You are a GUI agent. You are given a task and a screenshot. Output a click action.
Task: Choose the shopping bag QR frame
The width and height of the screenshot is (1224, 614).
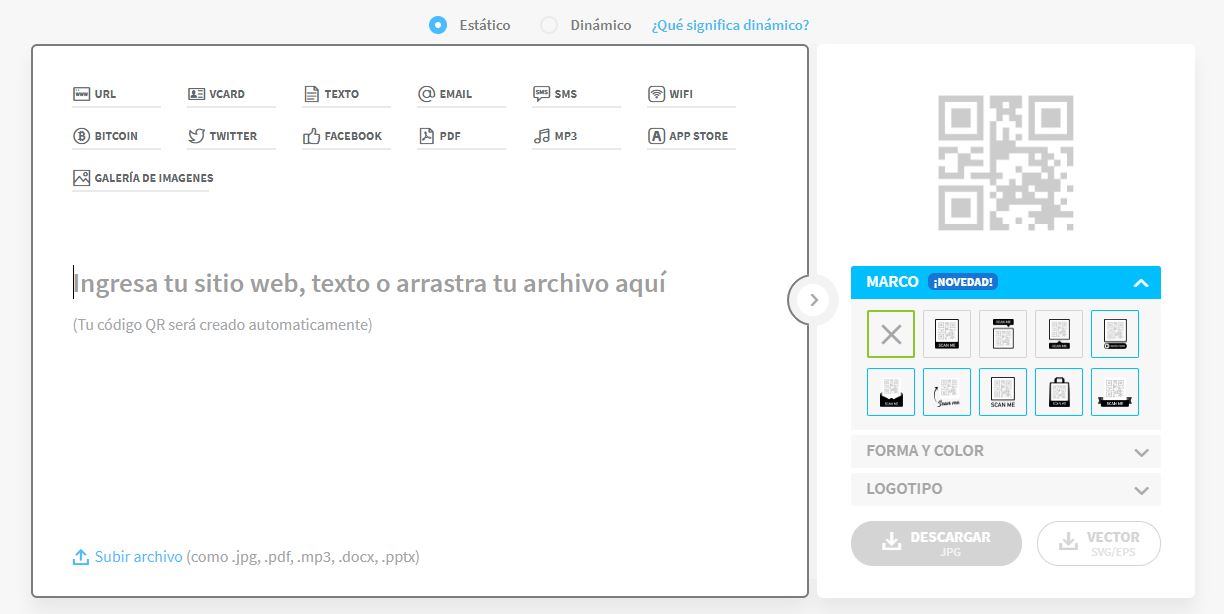click(x=1059, y=392)
